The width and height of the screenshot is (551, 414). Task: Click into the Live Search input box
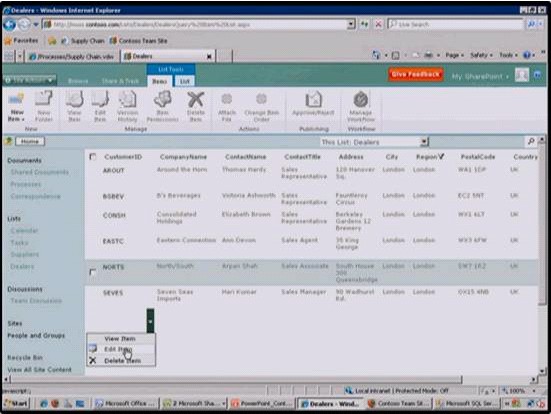pos(455,24)
